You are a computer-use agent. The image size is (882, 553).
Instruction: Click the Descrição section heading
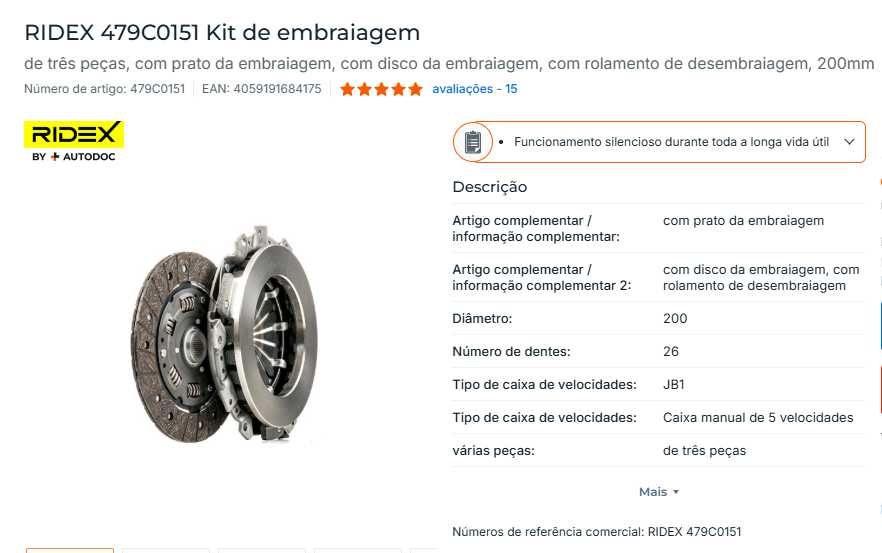[489, 187]
